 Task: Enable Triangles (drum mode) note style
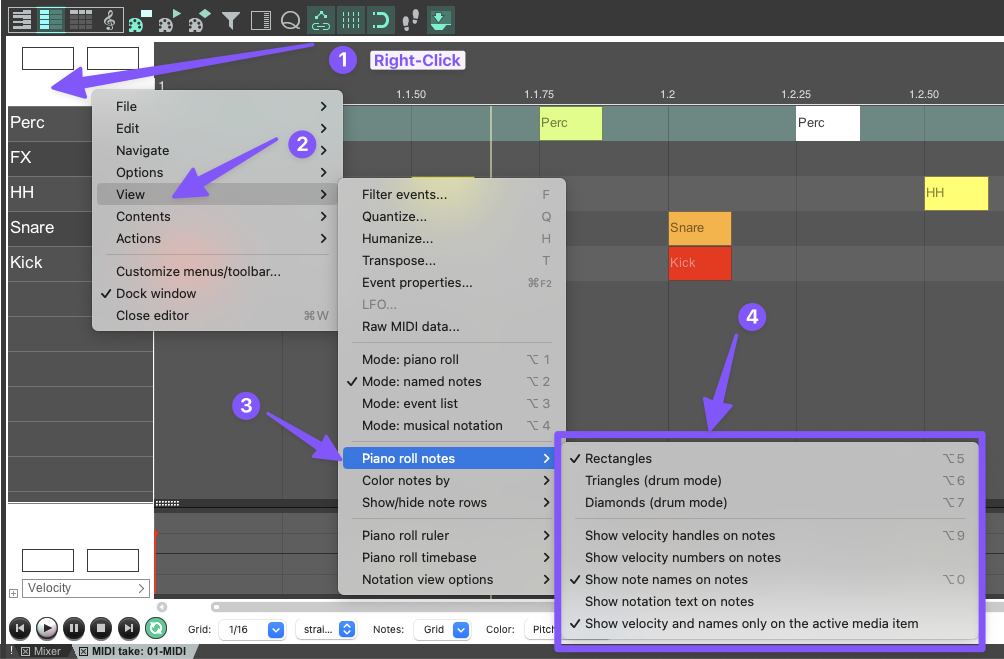(653, 481)
